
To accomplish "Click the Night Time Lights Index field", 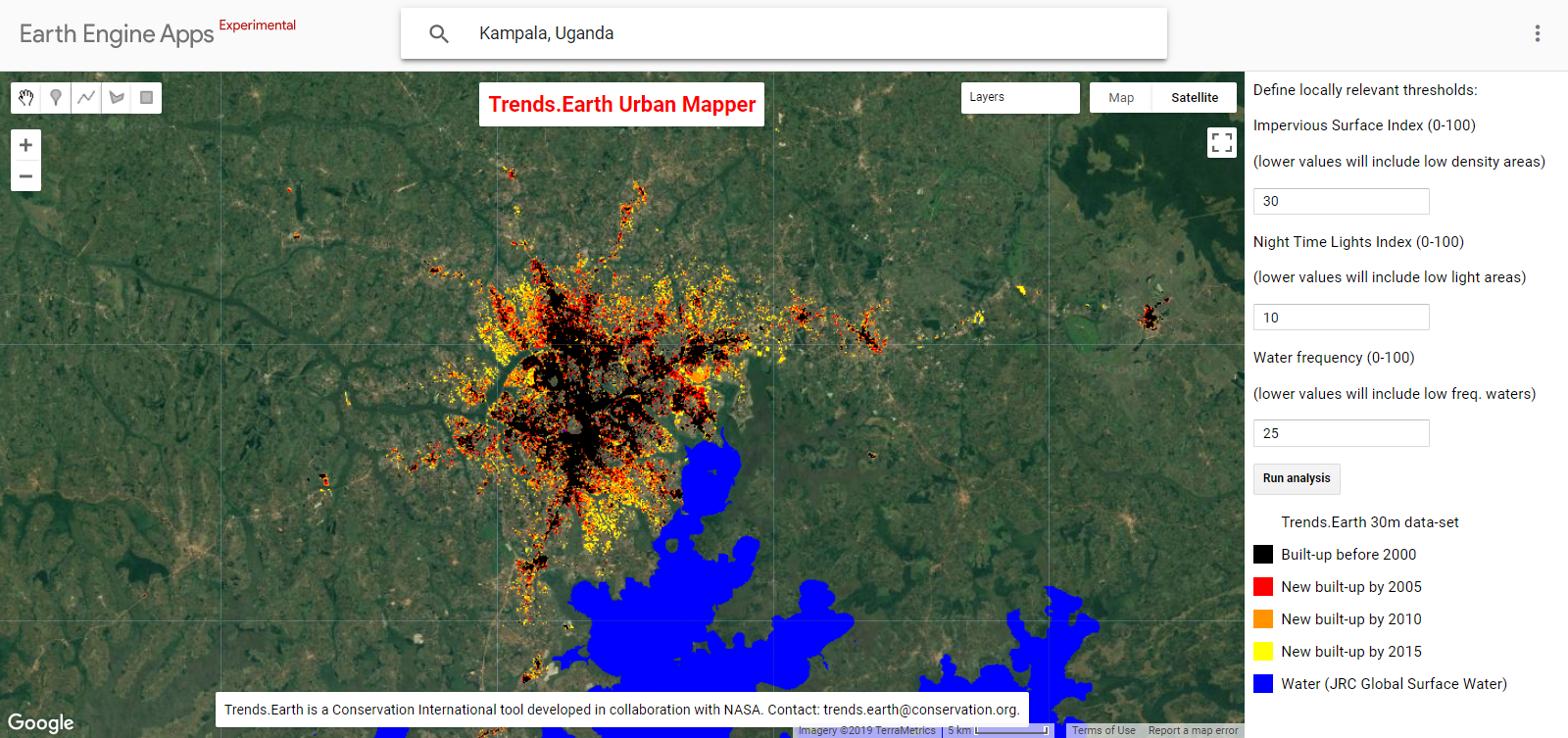I will 1341,318.
